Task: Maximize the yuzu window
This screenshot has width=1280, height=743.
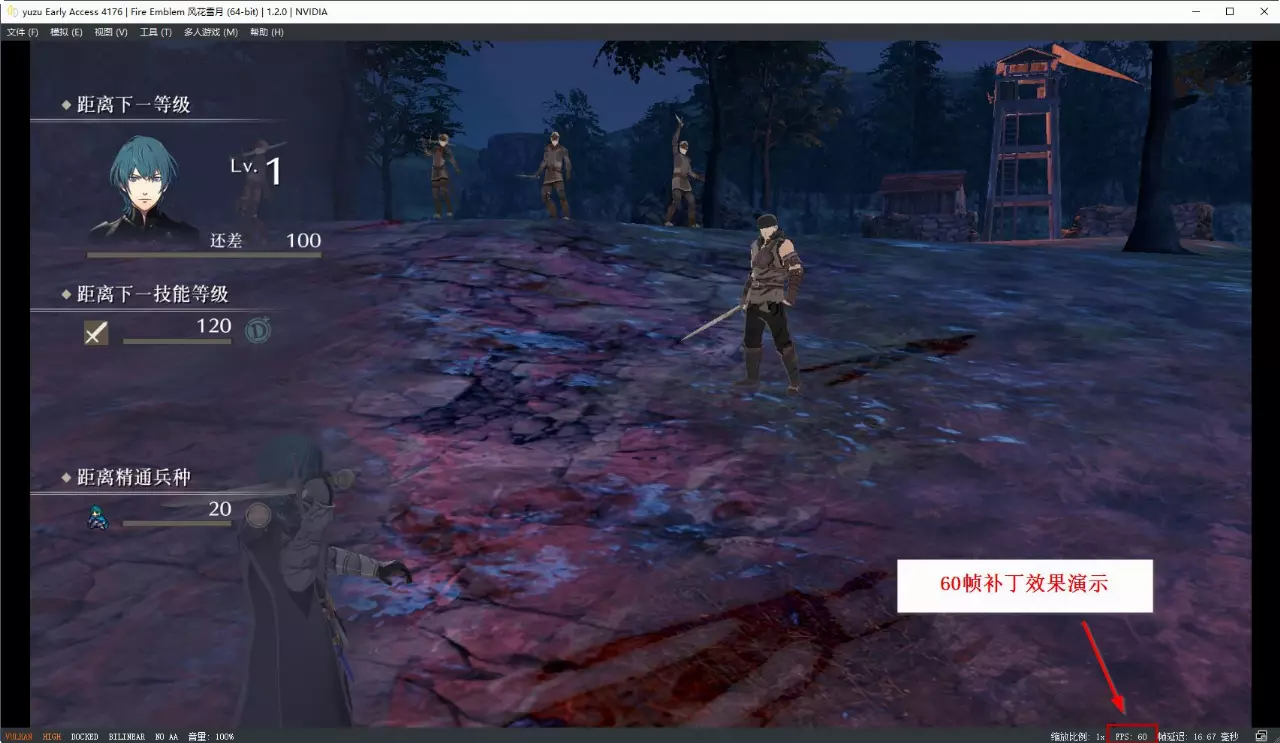Action: pyautogui.click(x=1229, y=11)
